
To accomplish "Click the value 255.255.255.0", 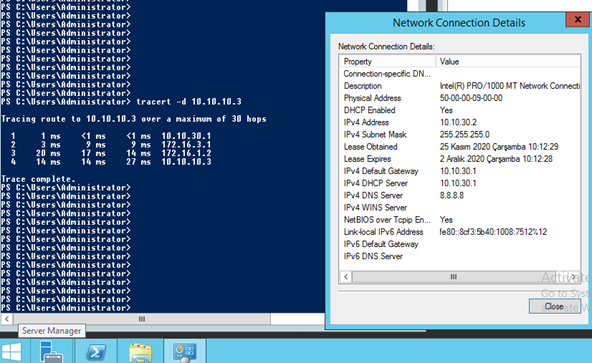I will pyautogui.click(x=464, y=134).
